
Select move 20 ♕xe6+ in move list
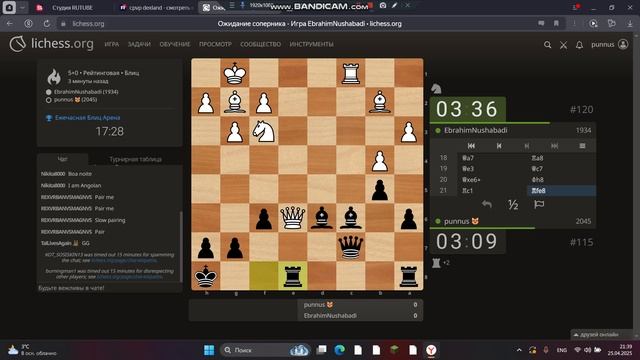coord(492,180)
